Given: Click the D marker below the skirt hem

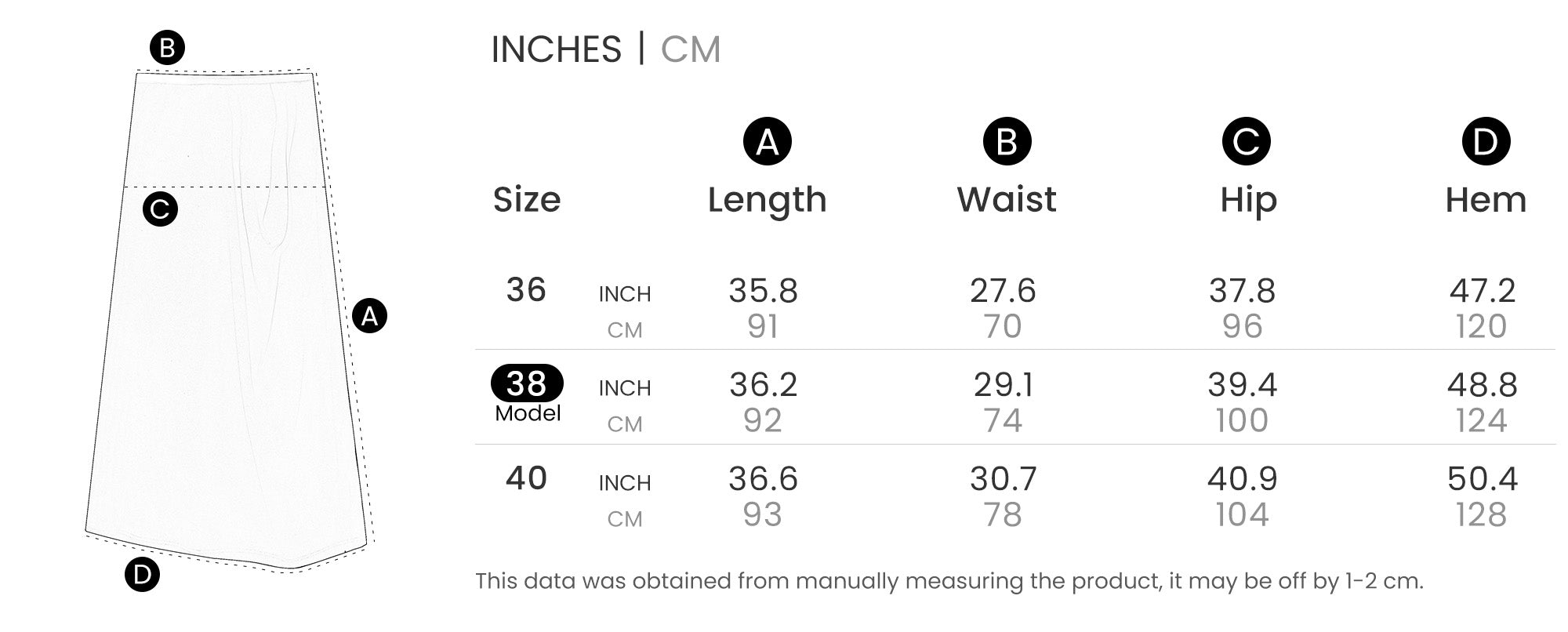Looking at the screenshot, I should 142,575.
